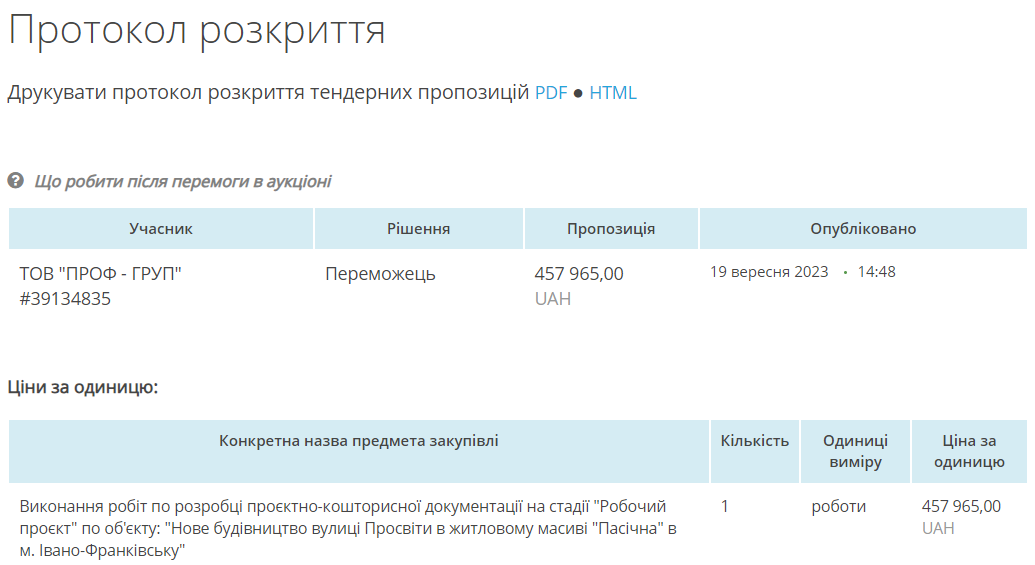Viewport: 1035px width, 565px height.
Task: Click participant code #39134835
Action: (x=65, y=299)
